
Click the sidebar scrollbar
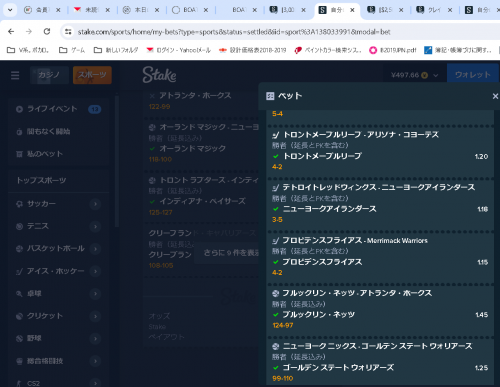point(117,162)
